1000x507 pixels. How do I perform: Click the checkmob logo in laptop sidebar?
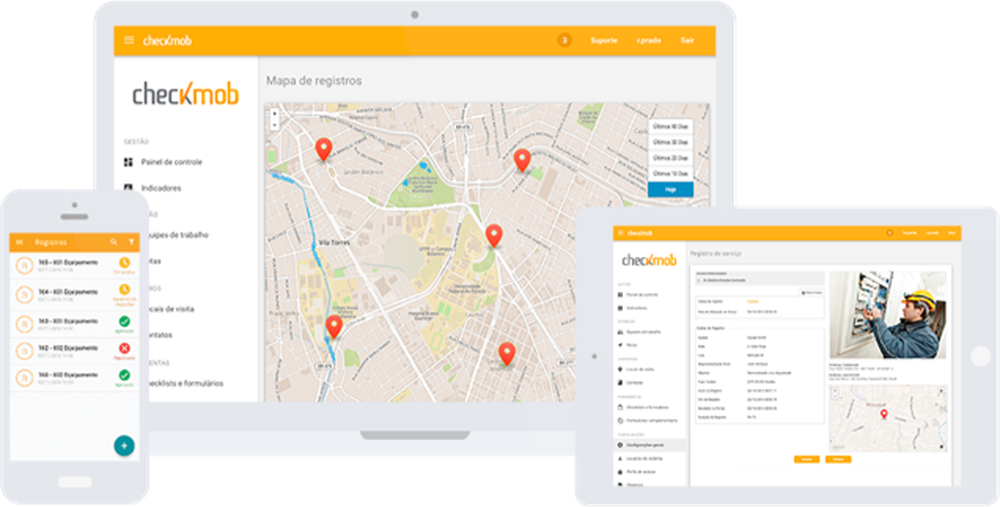tap(186, 94)
